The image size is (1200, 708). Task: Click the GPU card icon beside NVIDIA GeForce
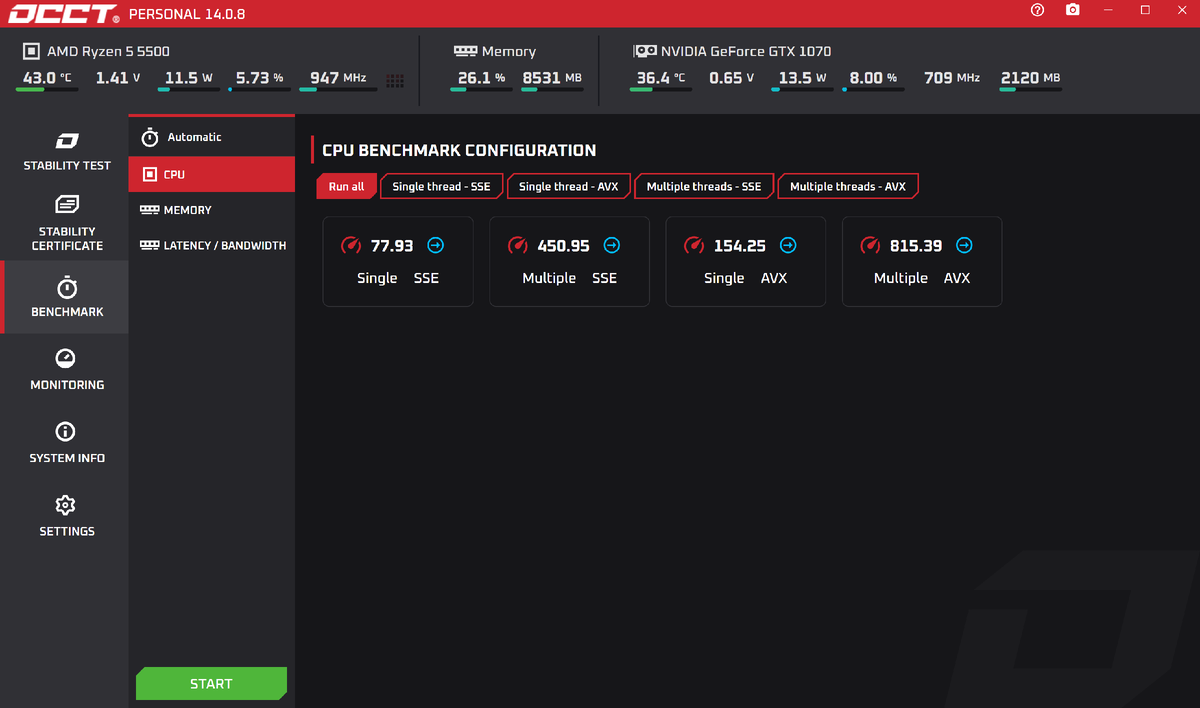645,51
